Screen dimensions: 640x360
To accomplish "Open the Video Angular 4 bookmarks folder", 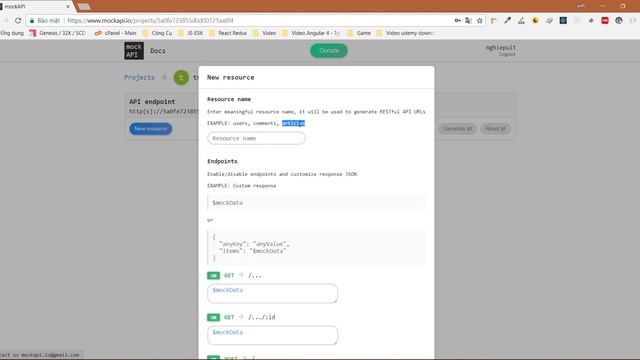I will point(311,33).
